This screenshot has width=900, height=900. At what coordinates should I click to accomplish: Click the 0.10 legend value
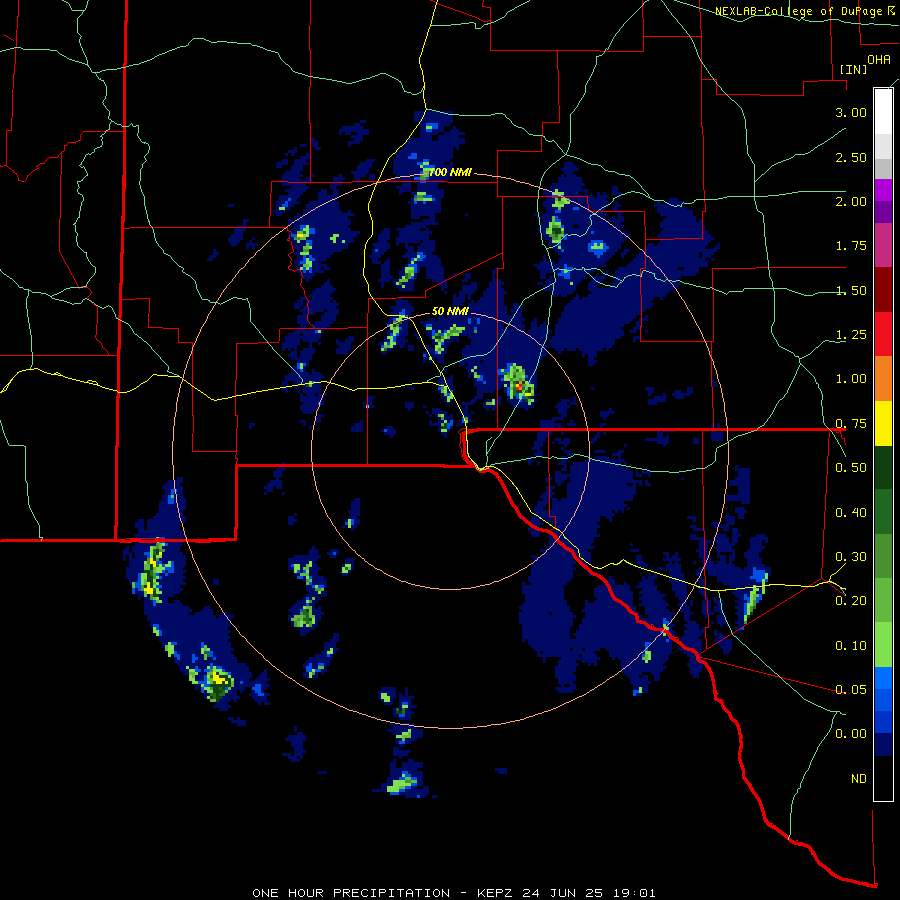(x=851, y=645)
